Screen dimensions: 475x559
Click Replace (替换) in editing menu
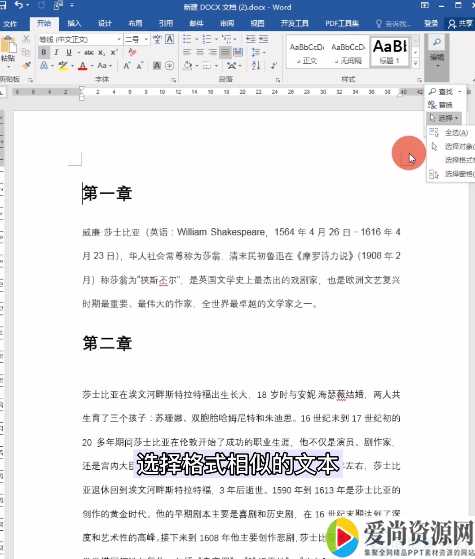(x=441, y=105)
